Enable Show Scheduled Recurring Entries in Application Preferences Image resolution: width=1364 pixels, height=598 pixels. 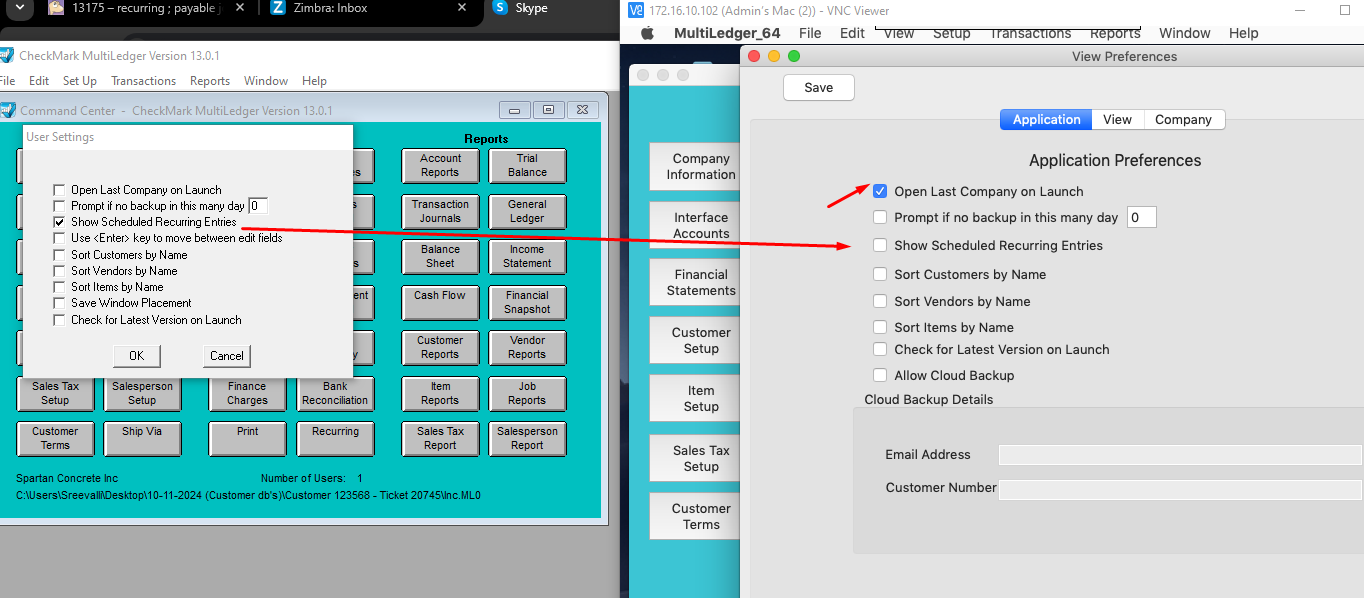(x=880, y=245)
